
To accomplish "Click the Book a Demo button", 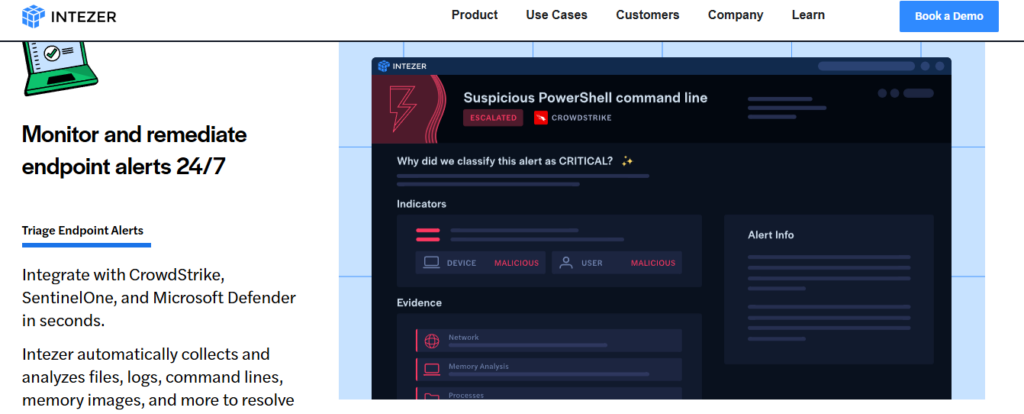I will (949, 16).
